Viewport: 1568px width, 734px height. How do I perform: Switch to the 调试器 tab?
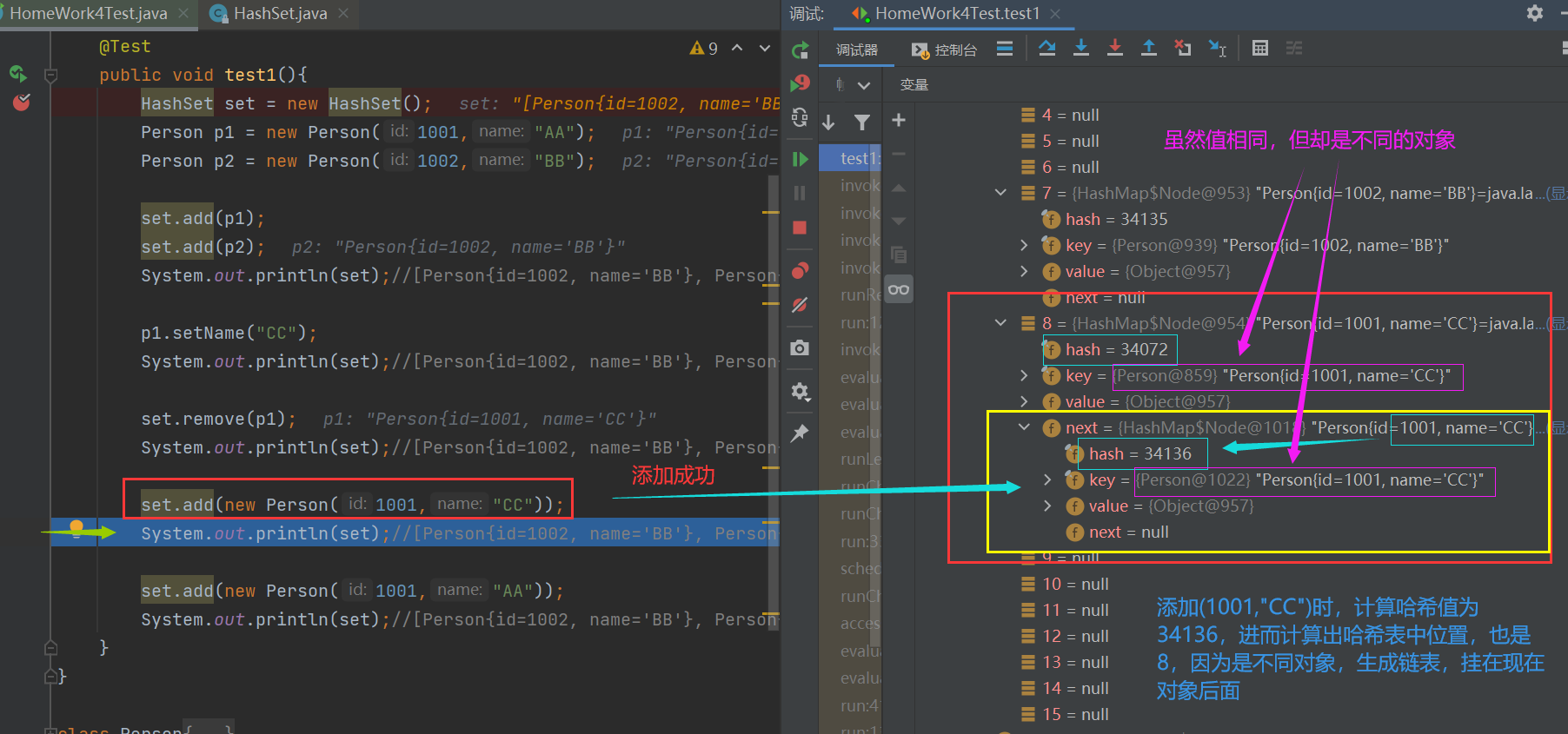tap(857, 50)
